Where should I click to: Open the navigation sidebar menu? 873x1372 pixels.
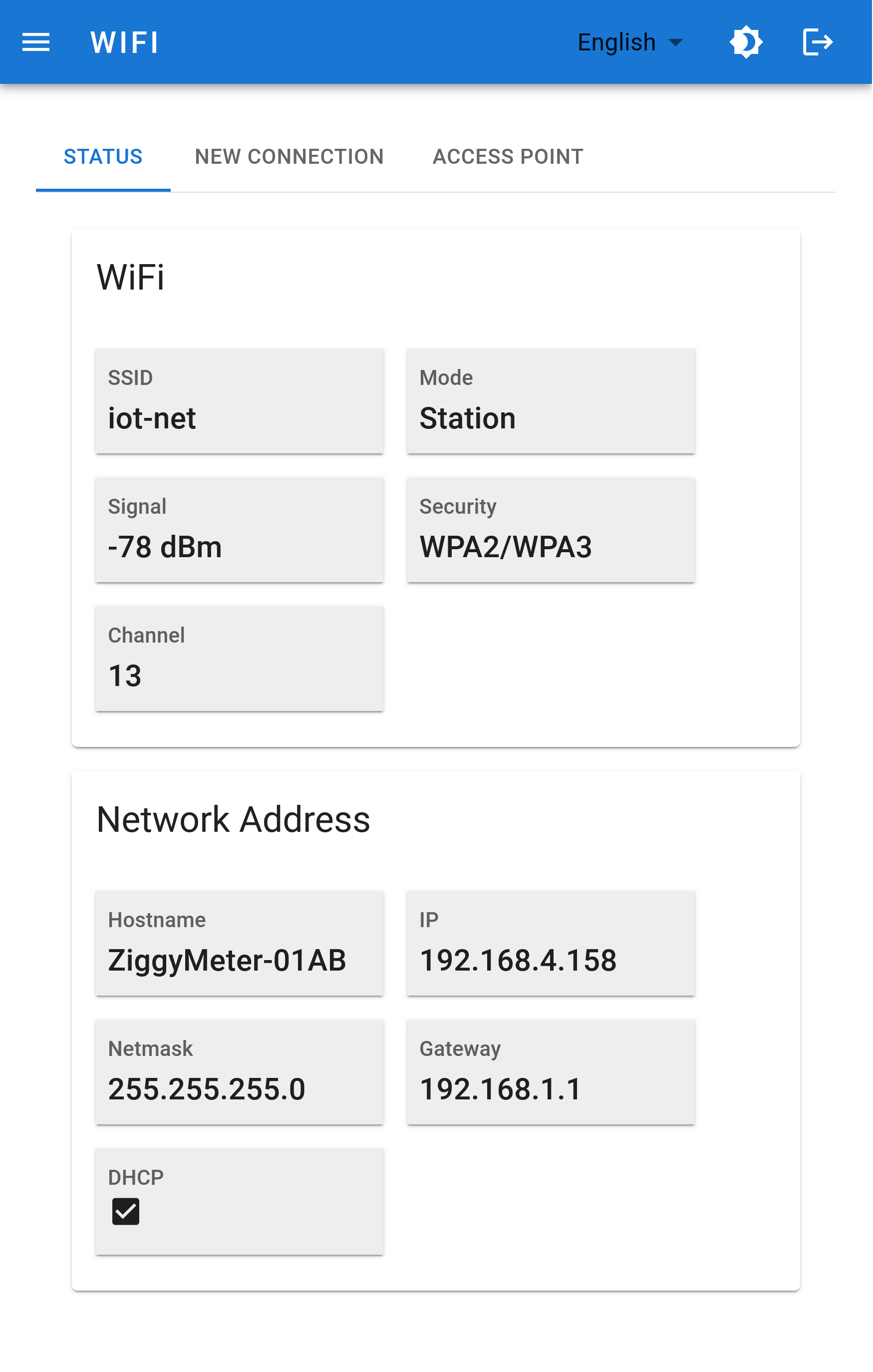point(35,41)
